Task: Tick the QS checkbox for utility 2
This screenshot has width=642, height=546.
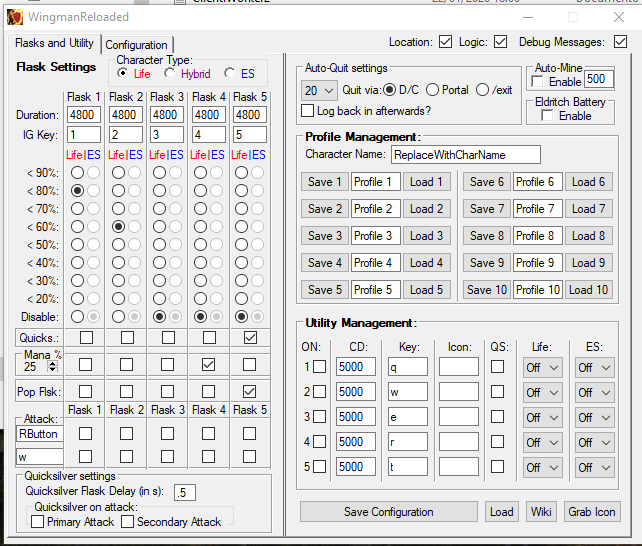Action: tap(497, 392)
